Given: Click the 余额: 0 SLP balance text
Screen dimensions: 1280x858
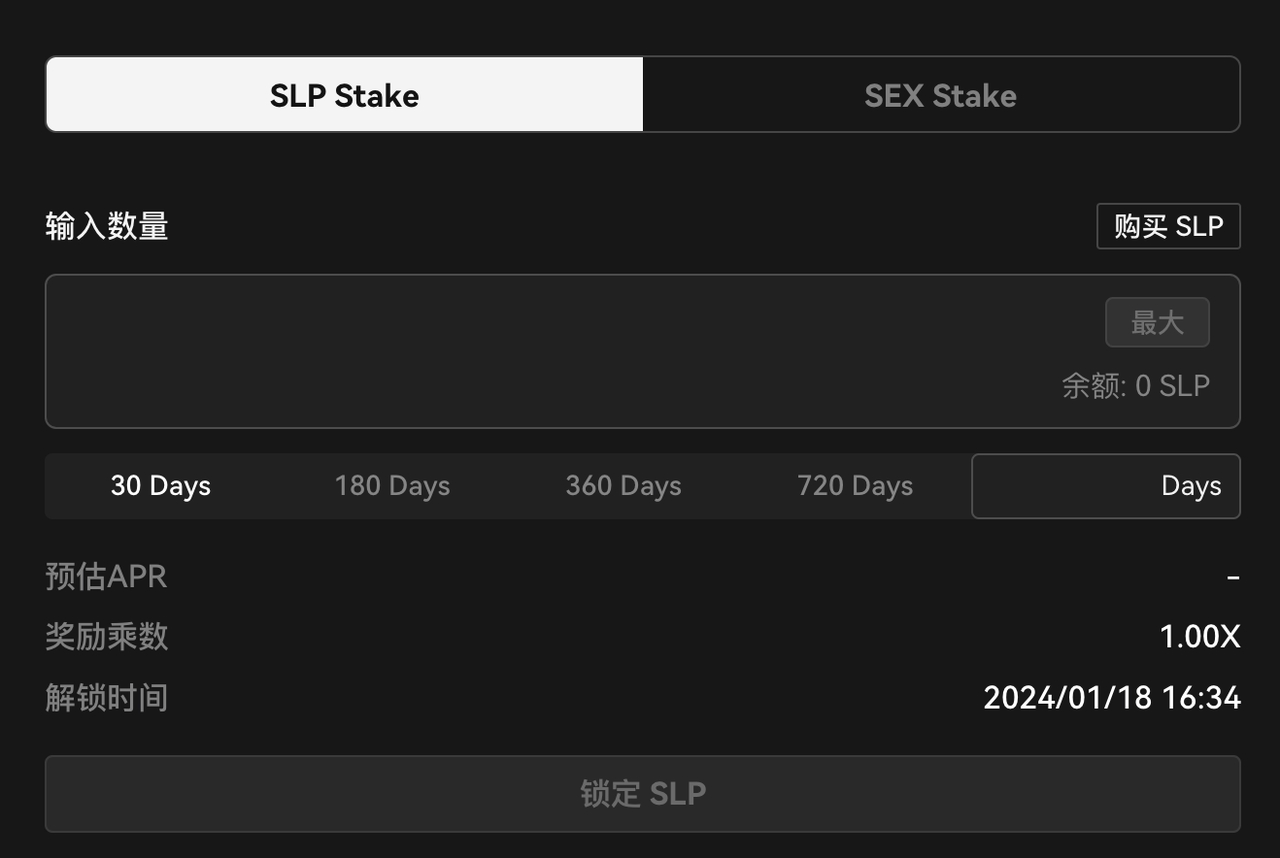Looking at the screenshot, I should [x=1135, y=386].
